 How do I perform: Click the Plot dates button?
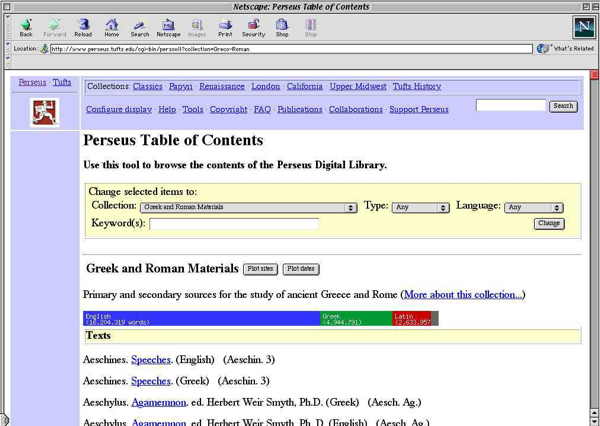[x=301, y=269]
